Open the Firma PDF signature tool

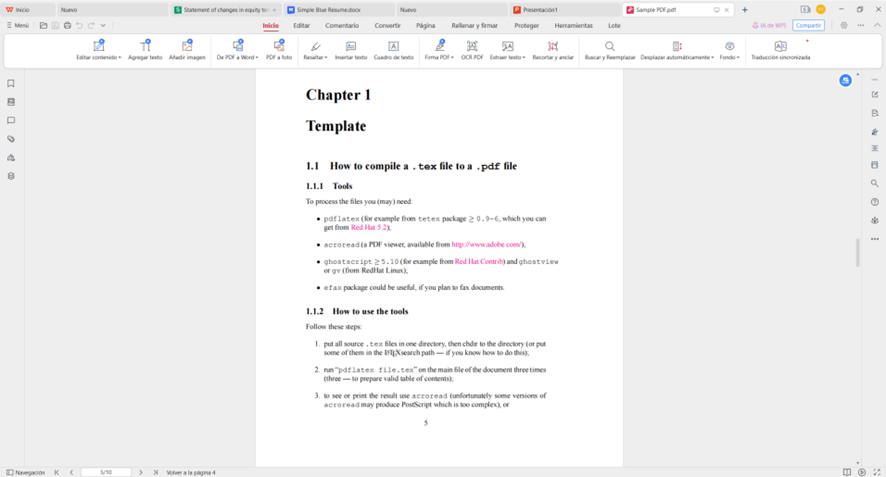coord(439,50)
